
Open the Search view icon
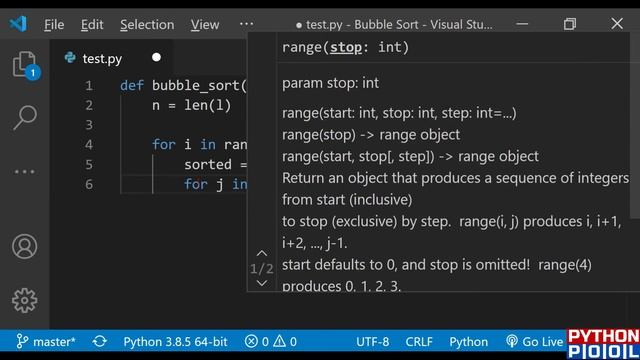pyautogui.click(x=24, y=118)
